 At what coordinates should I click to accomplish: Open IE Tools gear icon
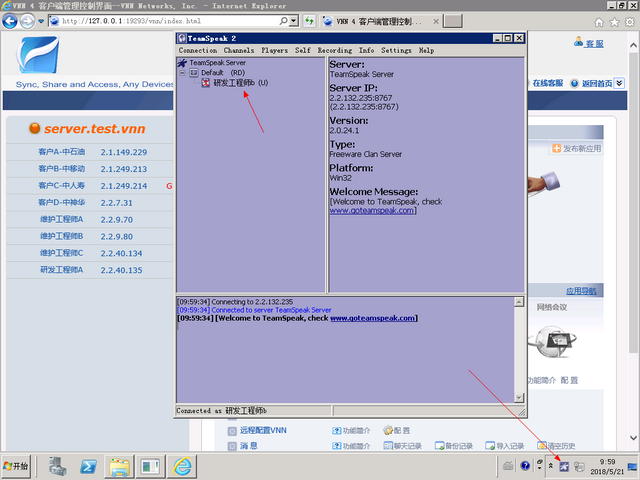(x=630, y=22)
